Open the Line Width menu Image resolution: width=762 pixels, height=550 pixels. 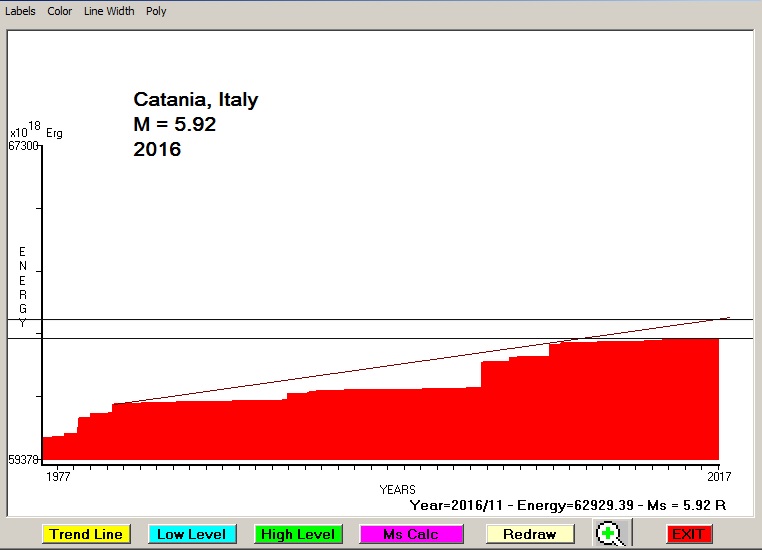click(109, 11)
